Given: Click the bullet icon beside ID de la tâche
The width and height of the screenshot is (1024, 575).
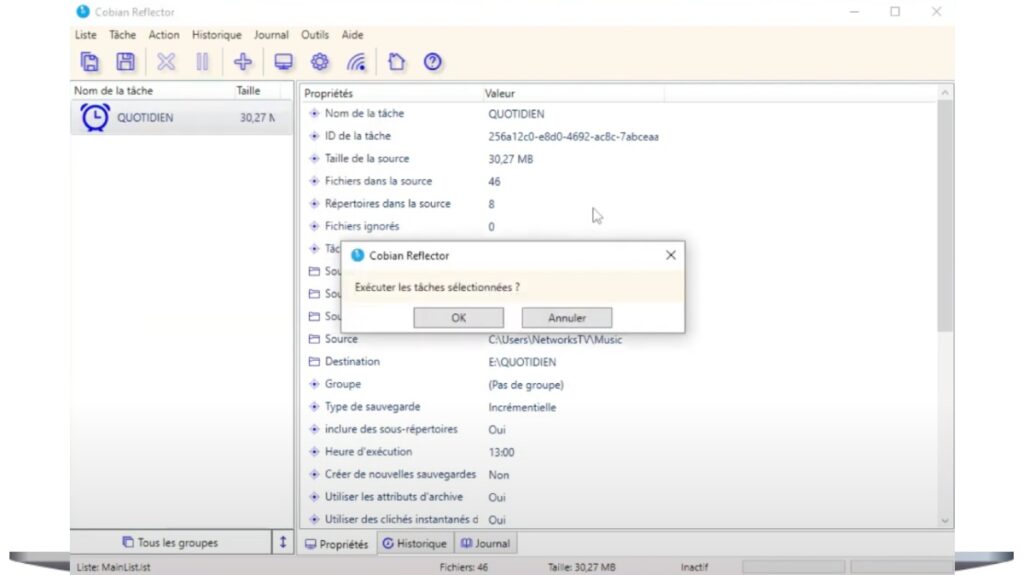Looking at the screenshot, I should [x=314, y=136].
